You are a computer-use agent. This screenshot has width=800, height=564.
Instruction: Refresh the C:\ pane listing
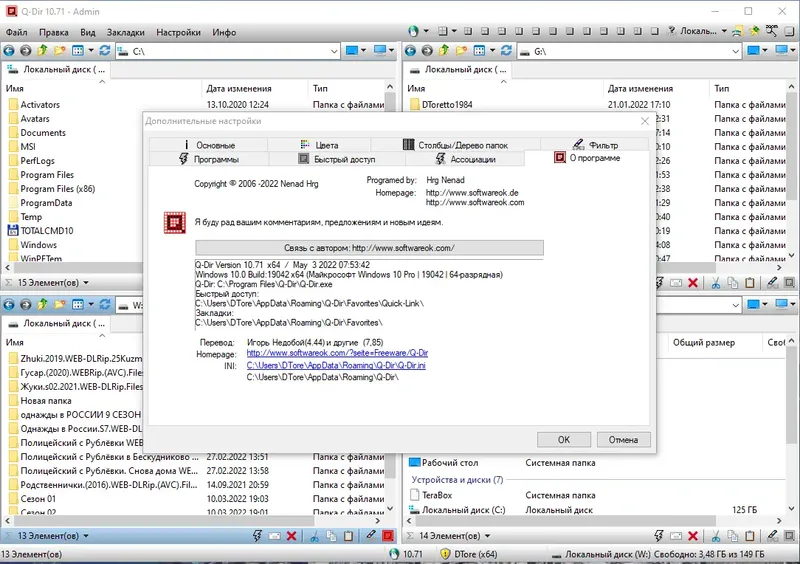coord(105,51)
